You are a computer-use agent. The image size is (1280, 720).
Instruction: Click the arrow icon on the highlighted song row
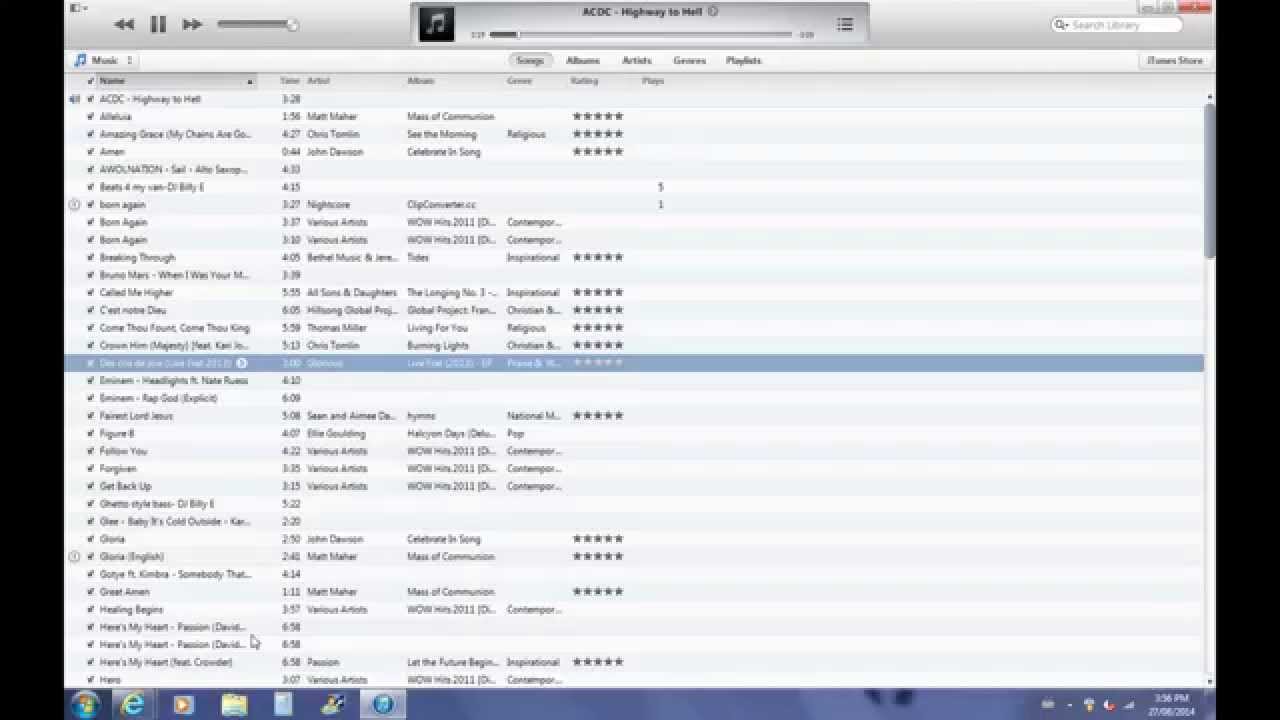(x=241, y=363)
